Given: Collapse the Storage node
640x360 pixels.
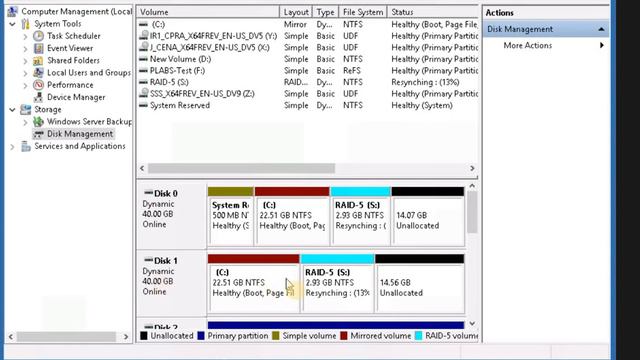Looking at the screenshot, I should pyautogui.click(x=12, y=110).
